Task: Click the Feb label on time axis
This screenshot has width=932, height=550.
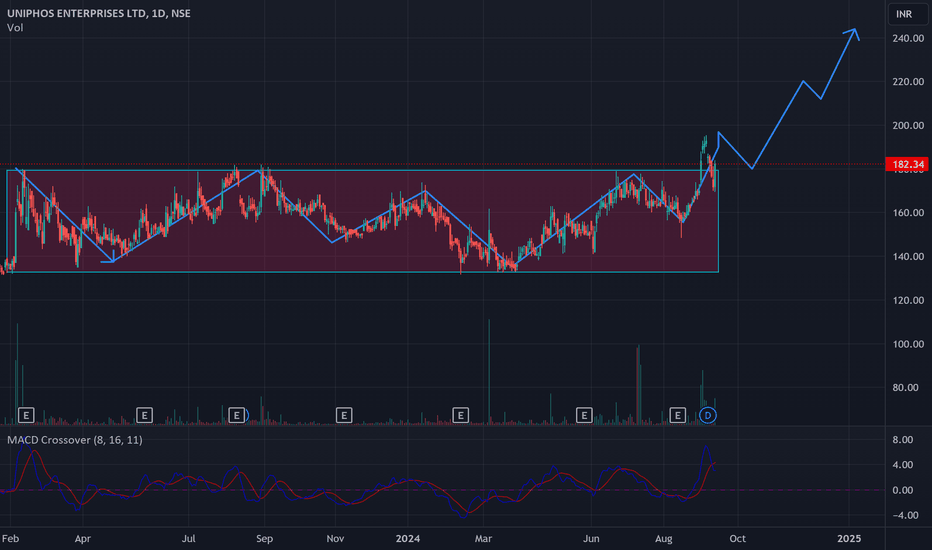Action: click(x=11, y=539)
